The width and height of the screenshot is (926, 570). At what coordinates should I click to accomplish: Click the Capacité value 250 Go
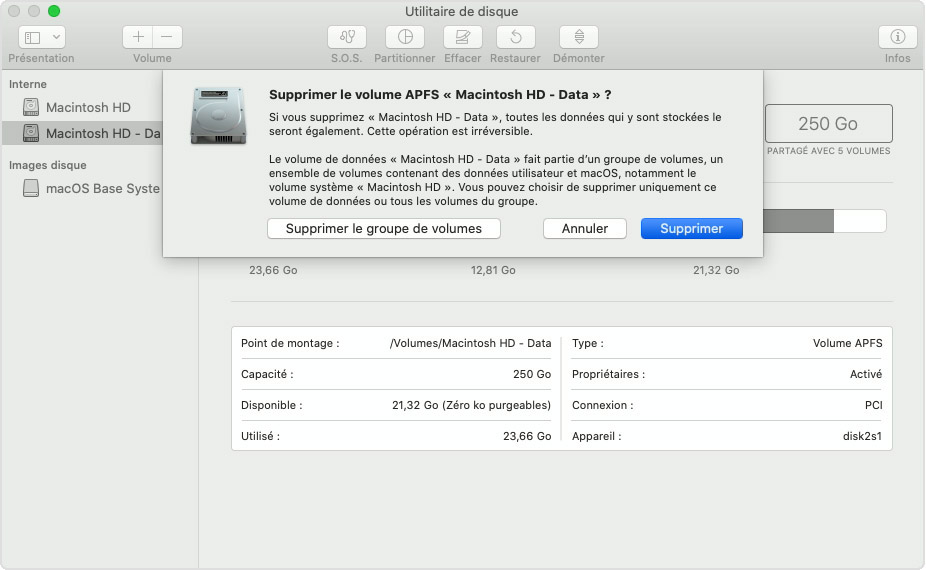pos(532,374)
